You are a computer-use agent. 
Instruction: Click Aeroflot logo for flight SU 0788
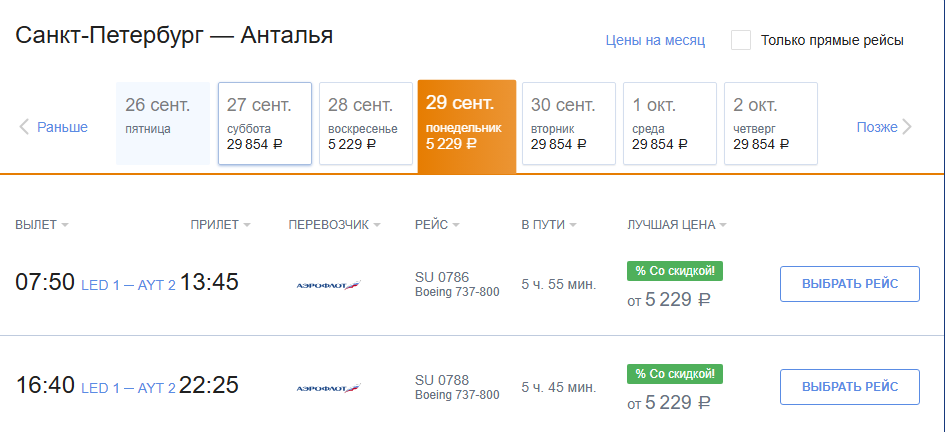[x=328, y=387]
